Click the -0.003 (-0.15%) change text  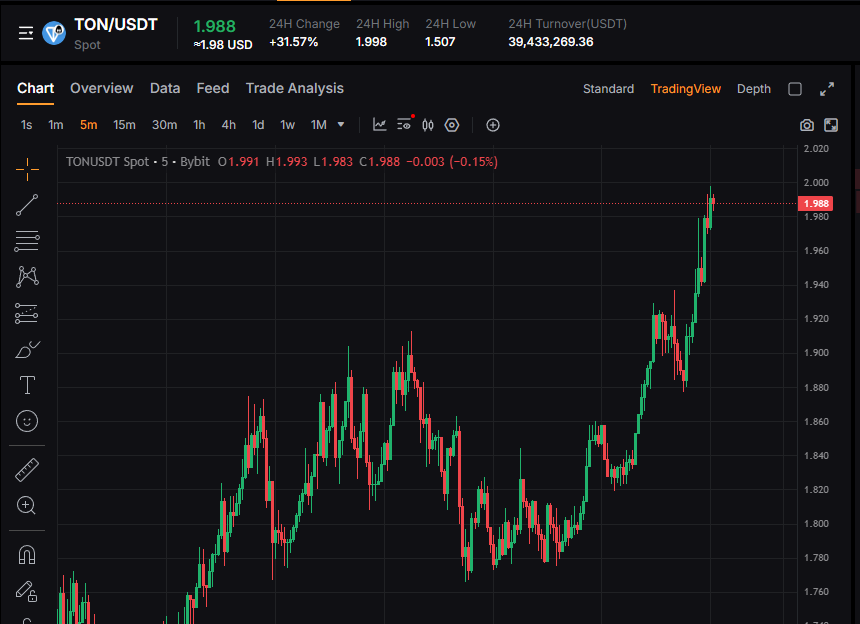[452, 162]
